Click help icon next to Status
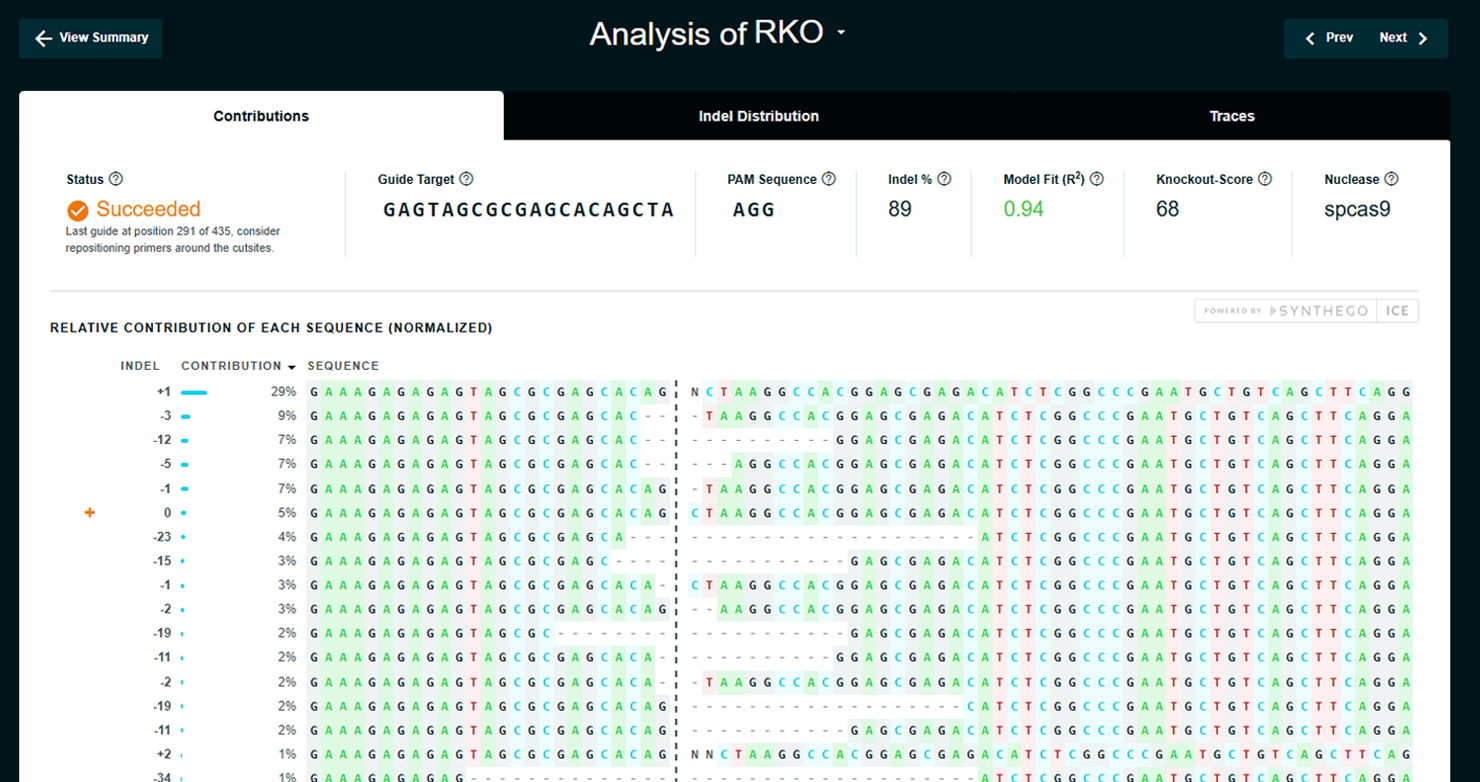The height and width of the screenshot is (782, 1480). [116, 179]
